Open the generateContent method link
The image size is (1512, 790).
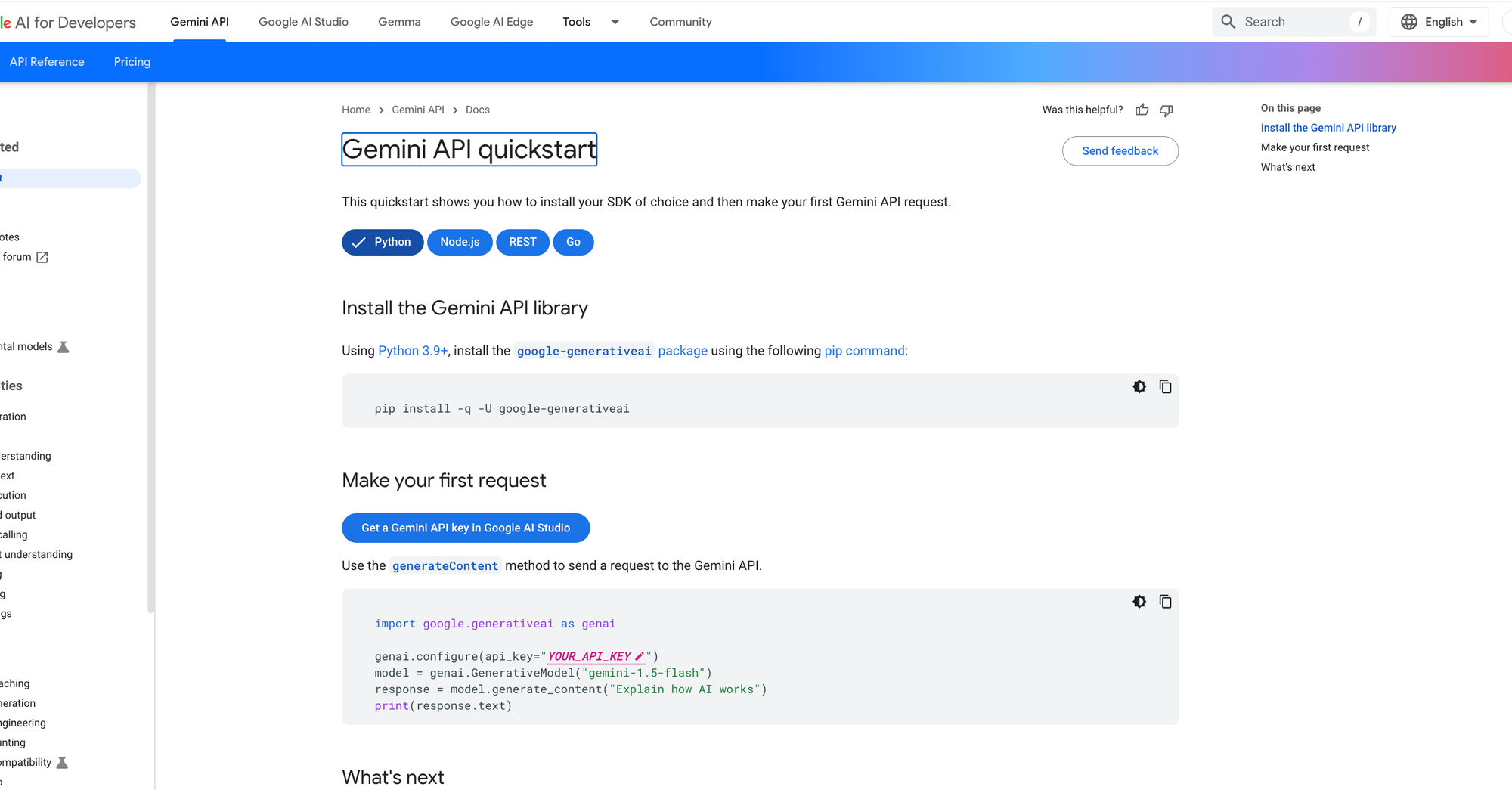click(x=445, y=566)
